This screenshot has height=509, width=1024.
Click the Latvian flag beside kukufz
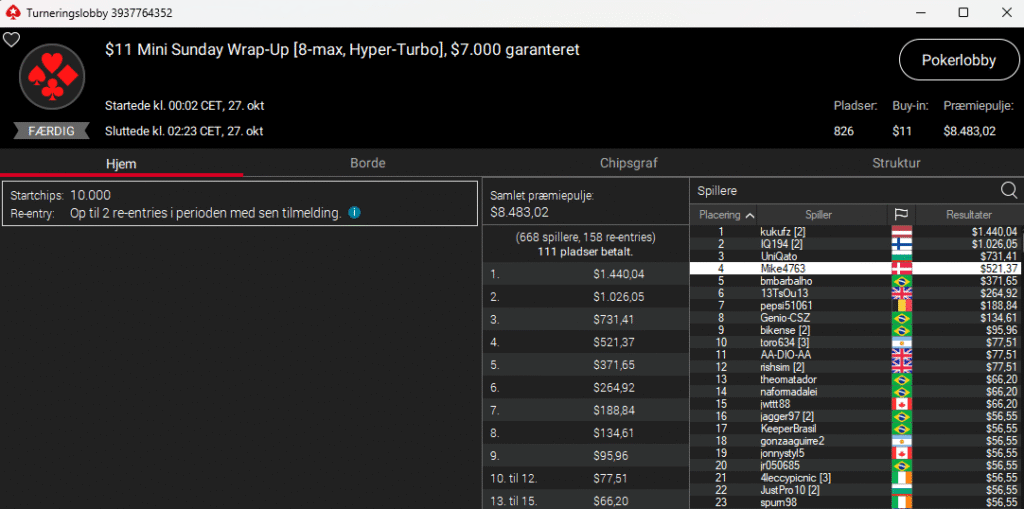click(x=901, y=232)
